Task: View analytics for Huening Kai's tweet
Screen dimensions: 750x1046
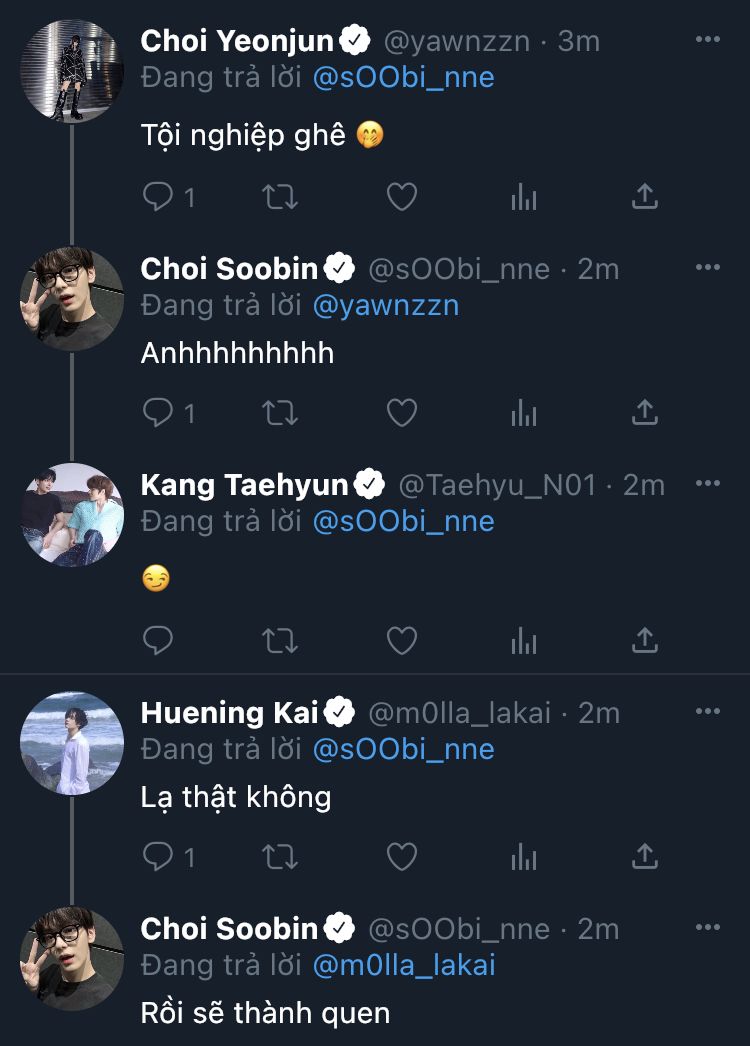Action: (x=524, y=856)
